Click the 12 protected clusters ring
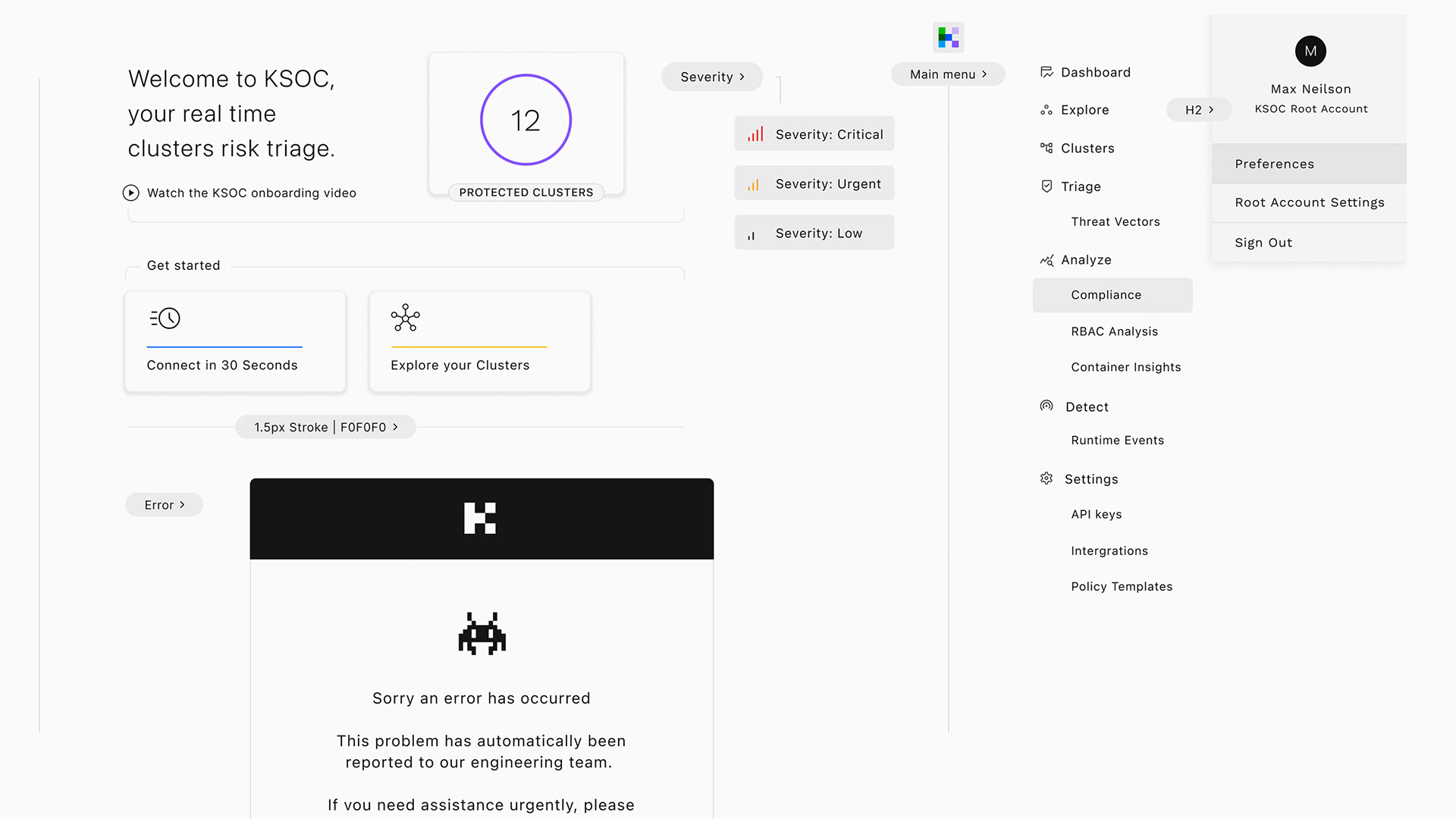1456x819 pixels. point(526,120)
